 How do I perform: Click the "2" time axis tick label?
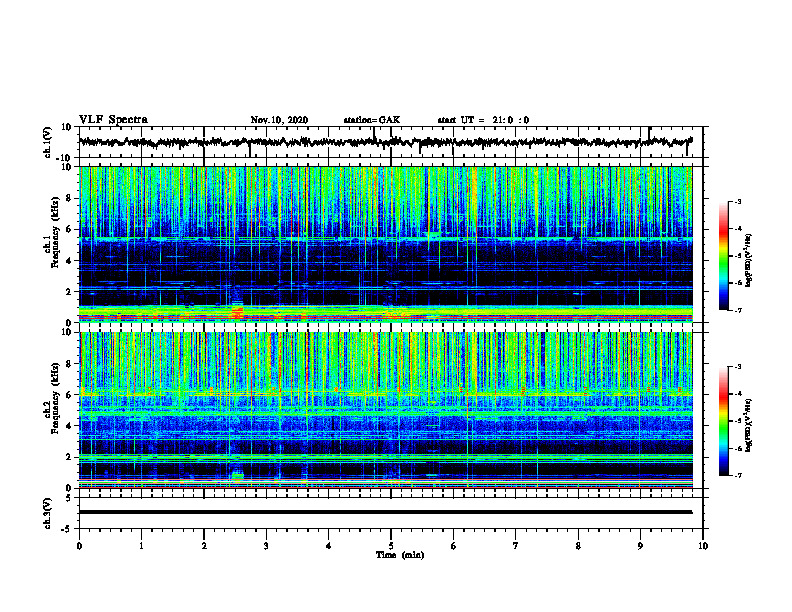204,546
